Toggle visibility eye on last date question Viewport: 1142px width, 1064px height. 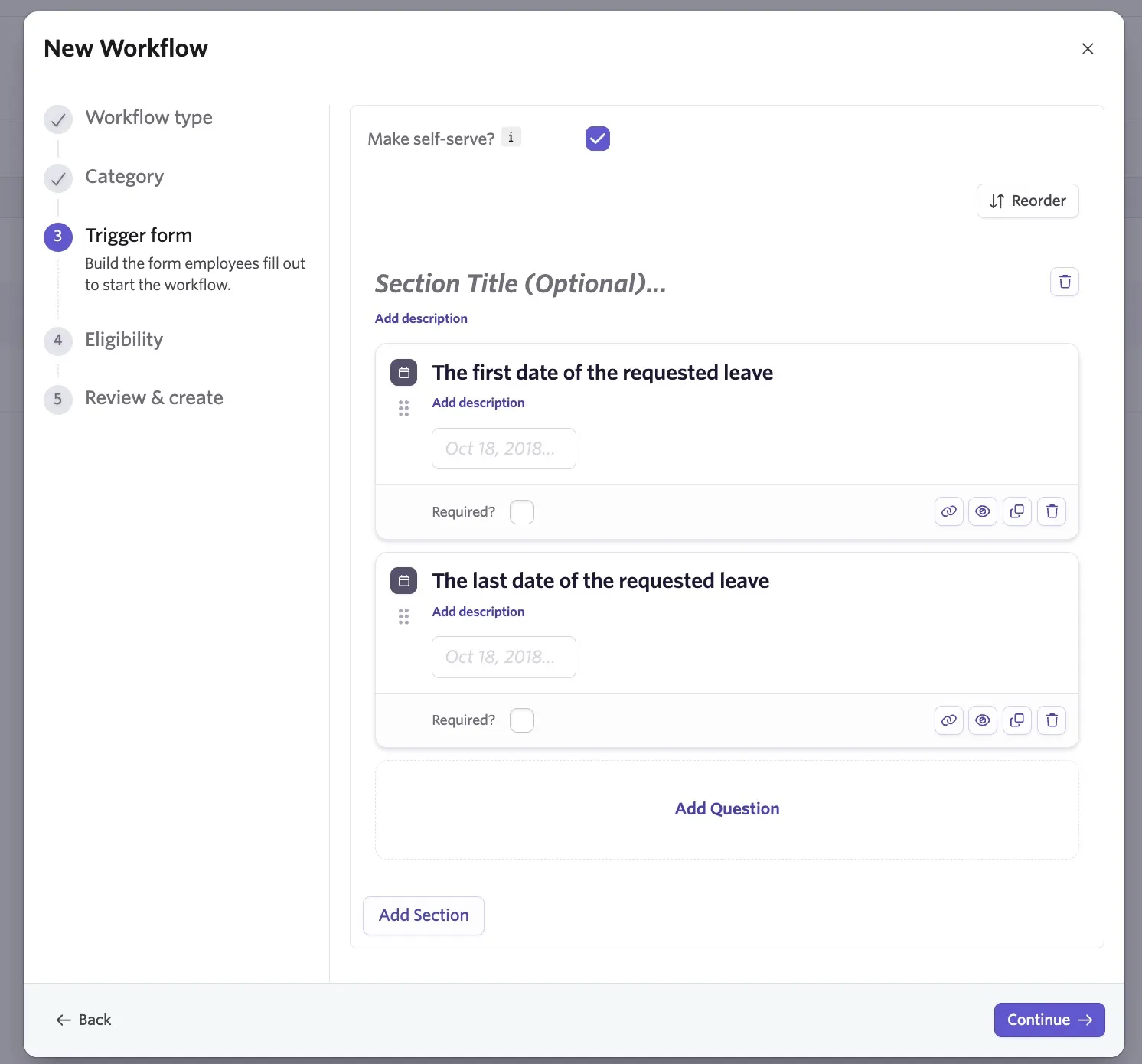[x=983, y=720]
